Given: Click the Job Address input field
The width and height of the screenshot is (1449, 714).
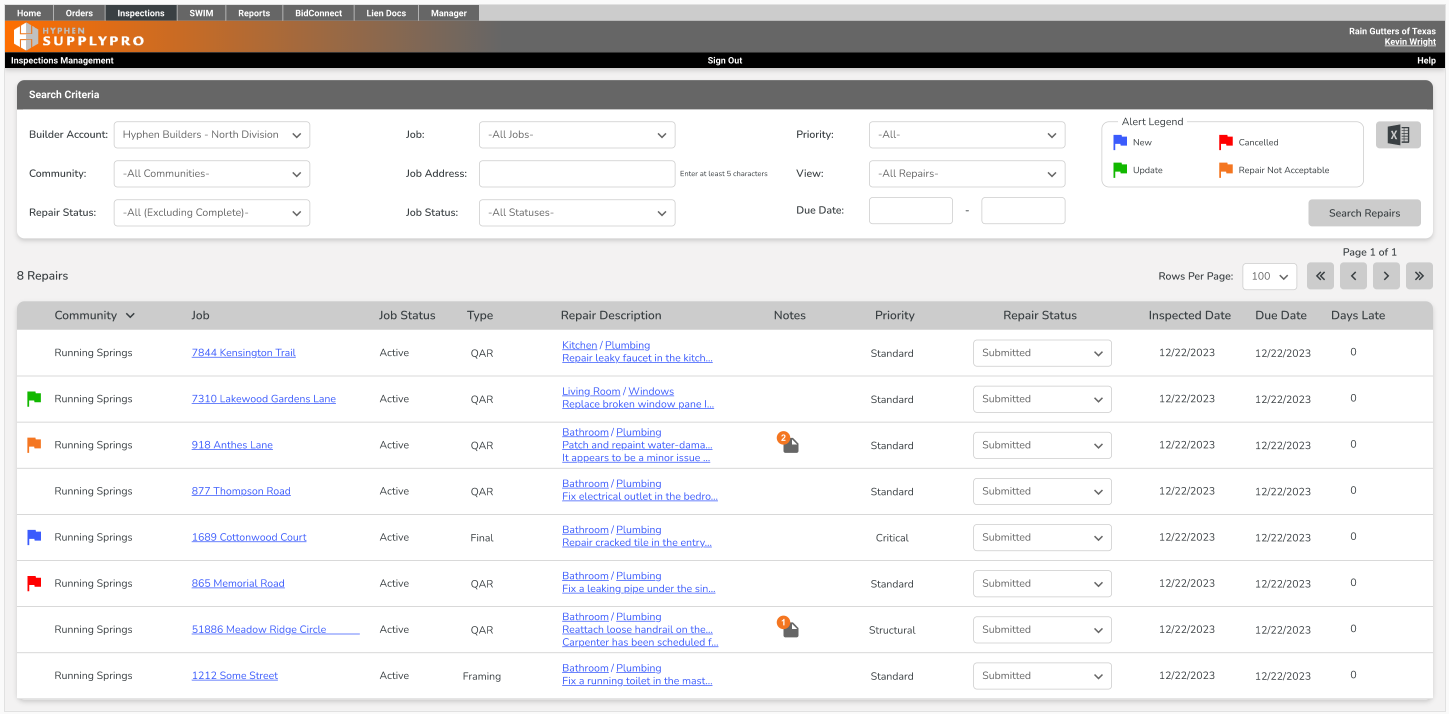Looking at the screenshot, I should [x=577, y=173].
